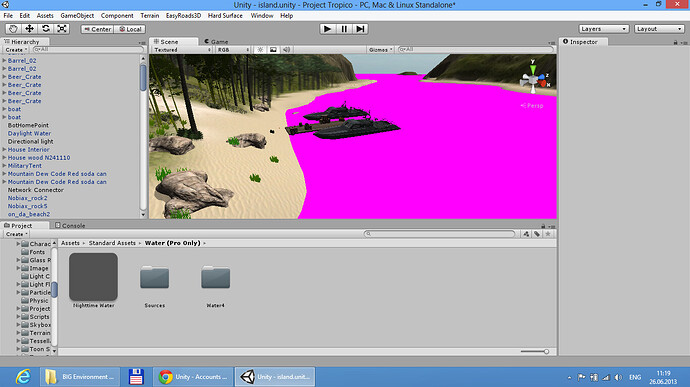This screenshot has width=690, height=387.
Task: Open Chrome Unity Accounts taskbar item
Action: [x=193, y=377]
